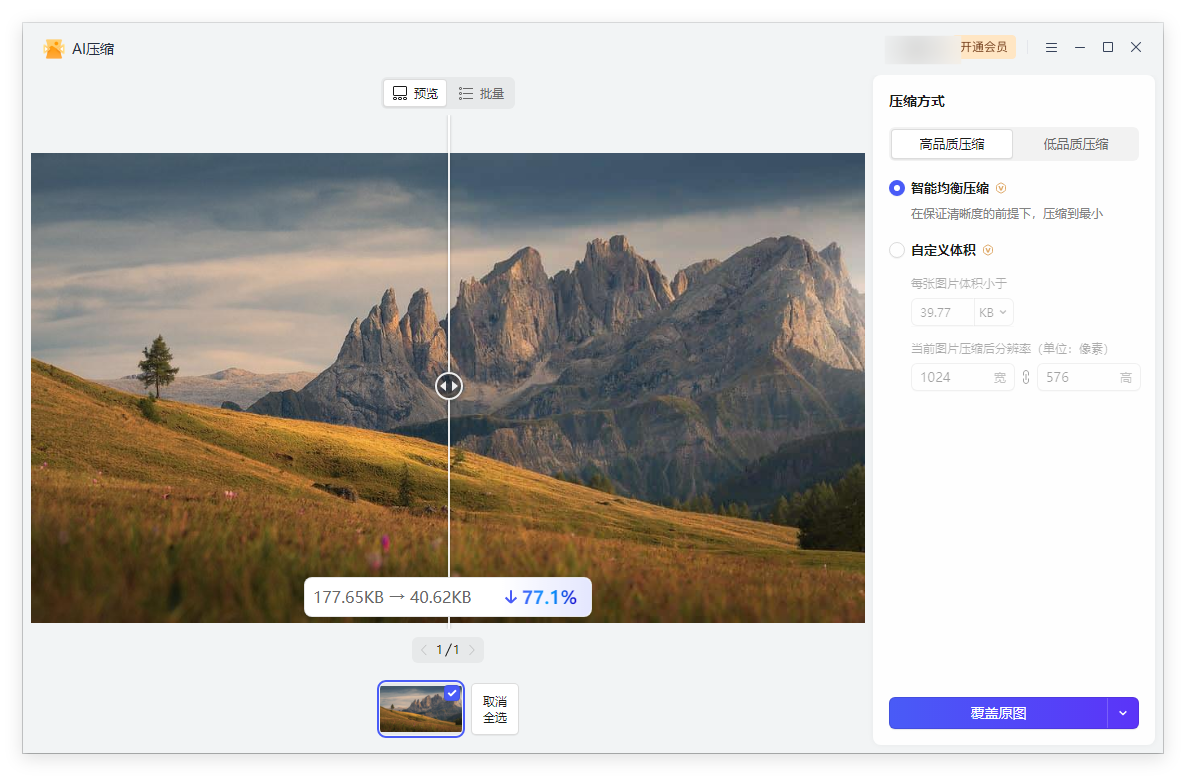Select the 低品质压缩 tab
Screen dimensions: 1186x776
1075,144
